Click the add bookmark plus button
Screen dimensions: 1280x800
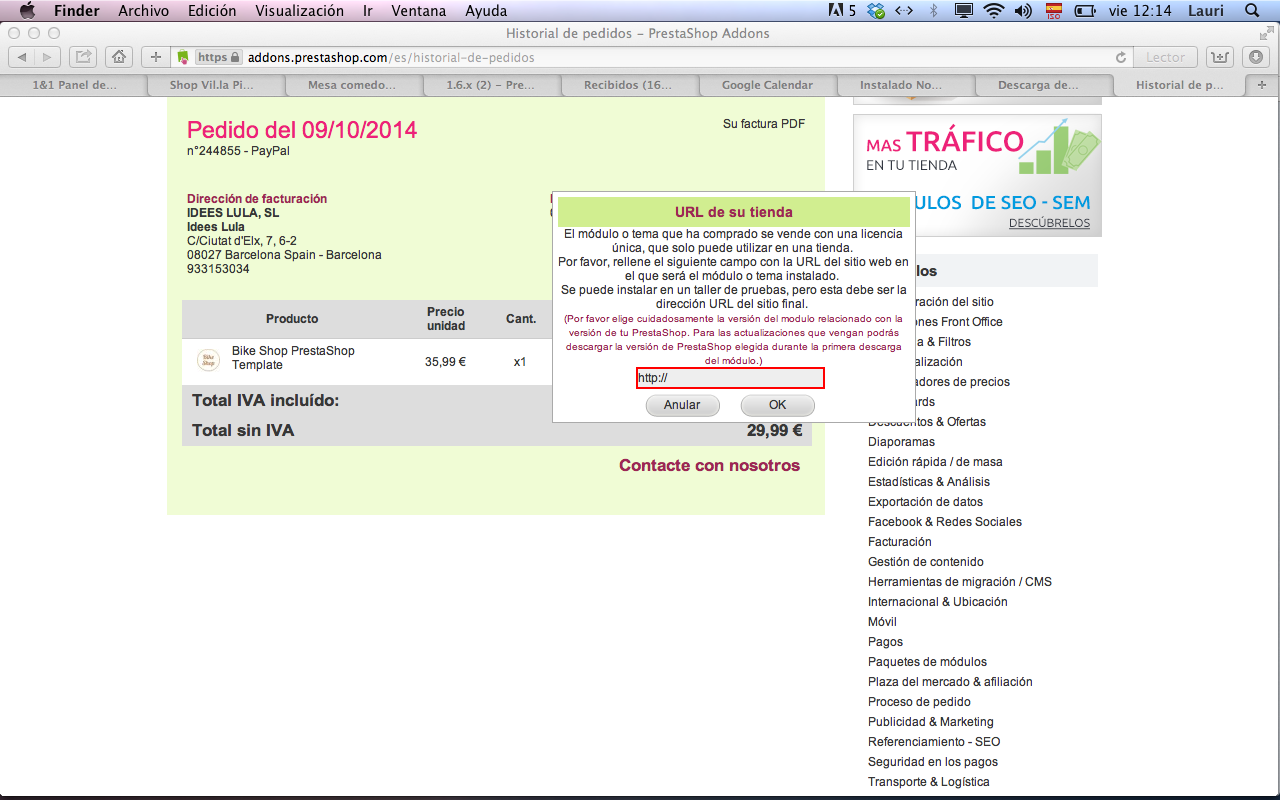pos(155,57)
